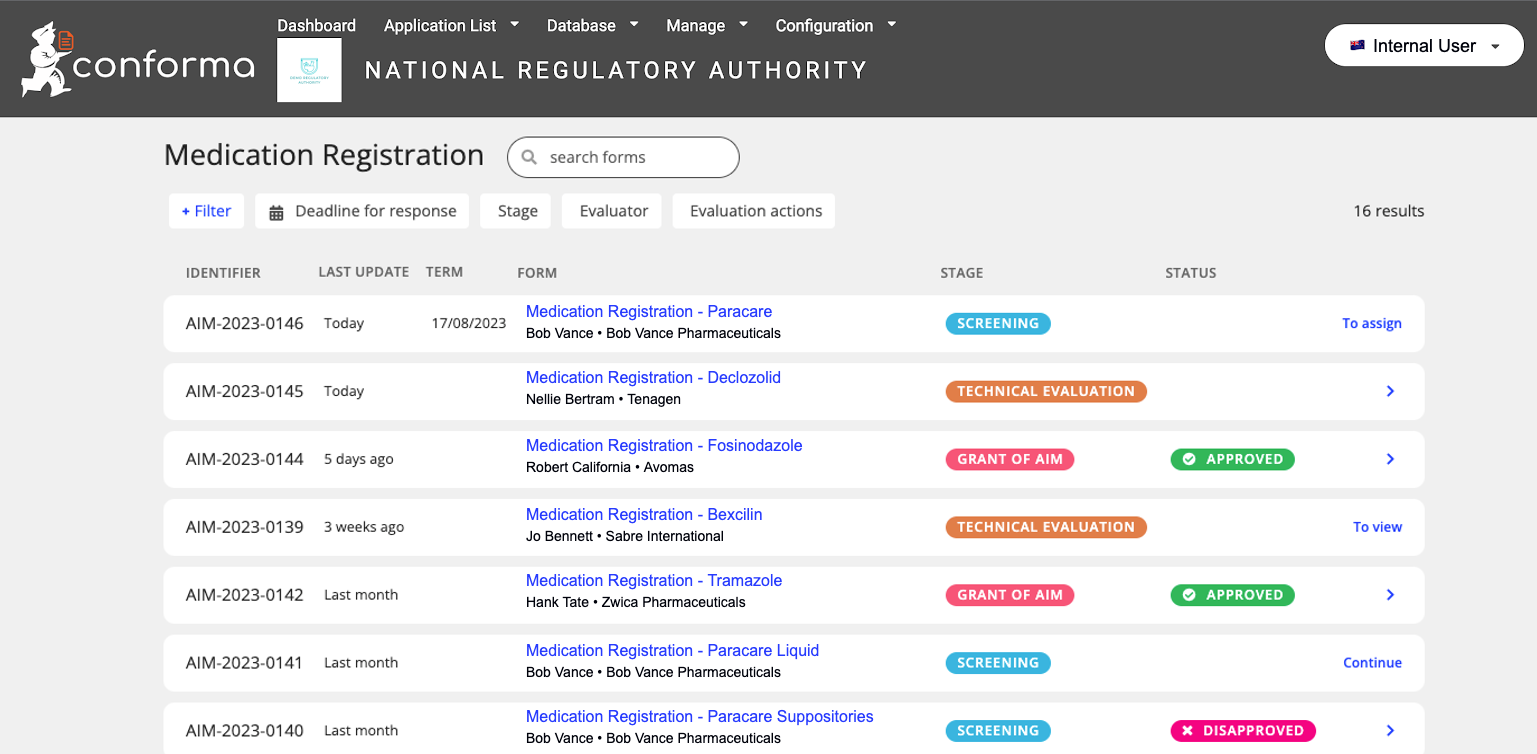Click Technical Evaluation badge for Bexcilin
Screen dimensions: 1537x754
(1046, 527)
